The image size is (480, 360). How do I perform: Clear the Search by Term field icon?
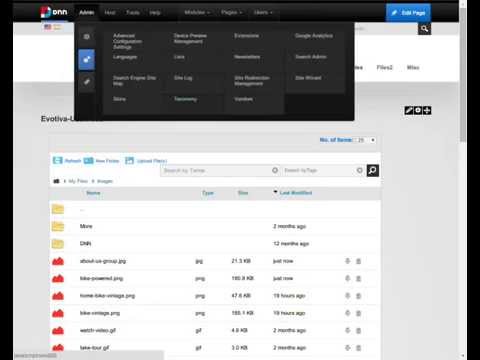(275, 170)
